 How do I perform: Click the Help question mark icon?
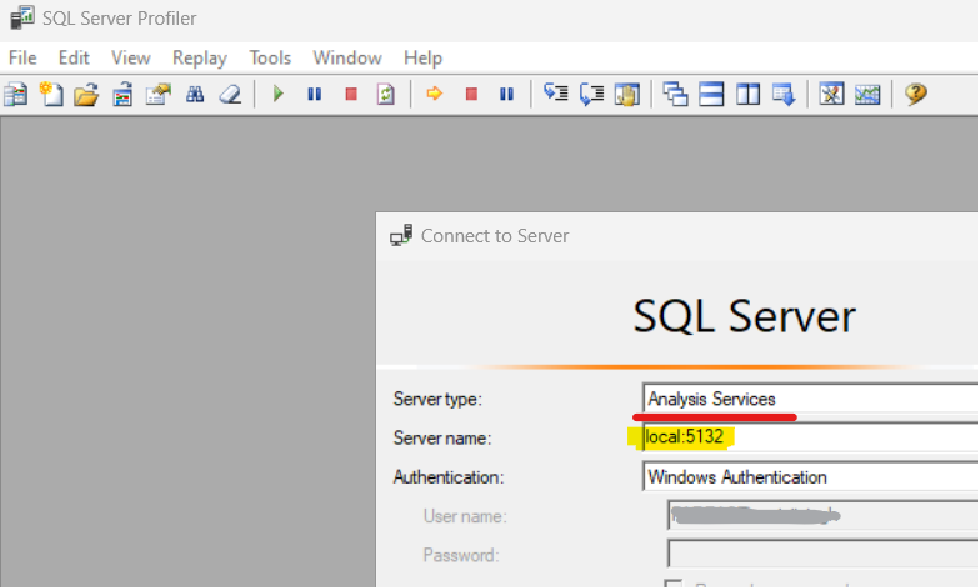(x=916, y=94)
